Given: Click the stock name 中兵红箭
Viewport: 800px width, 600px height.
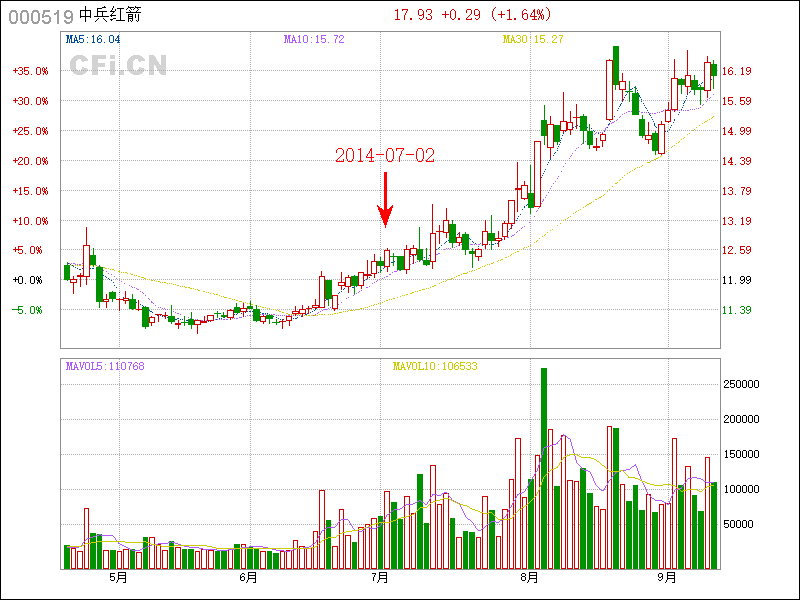Looking at the screenshot, I should click(110, 15).
